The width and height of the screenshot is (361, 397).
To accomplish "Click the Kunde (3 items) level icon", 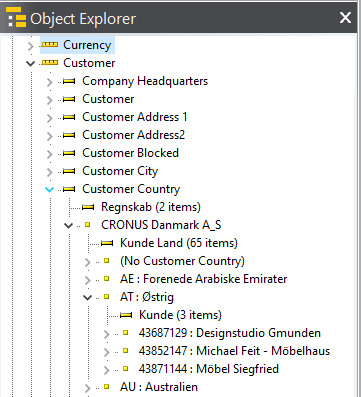I will click(x=126, y=315).
